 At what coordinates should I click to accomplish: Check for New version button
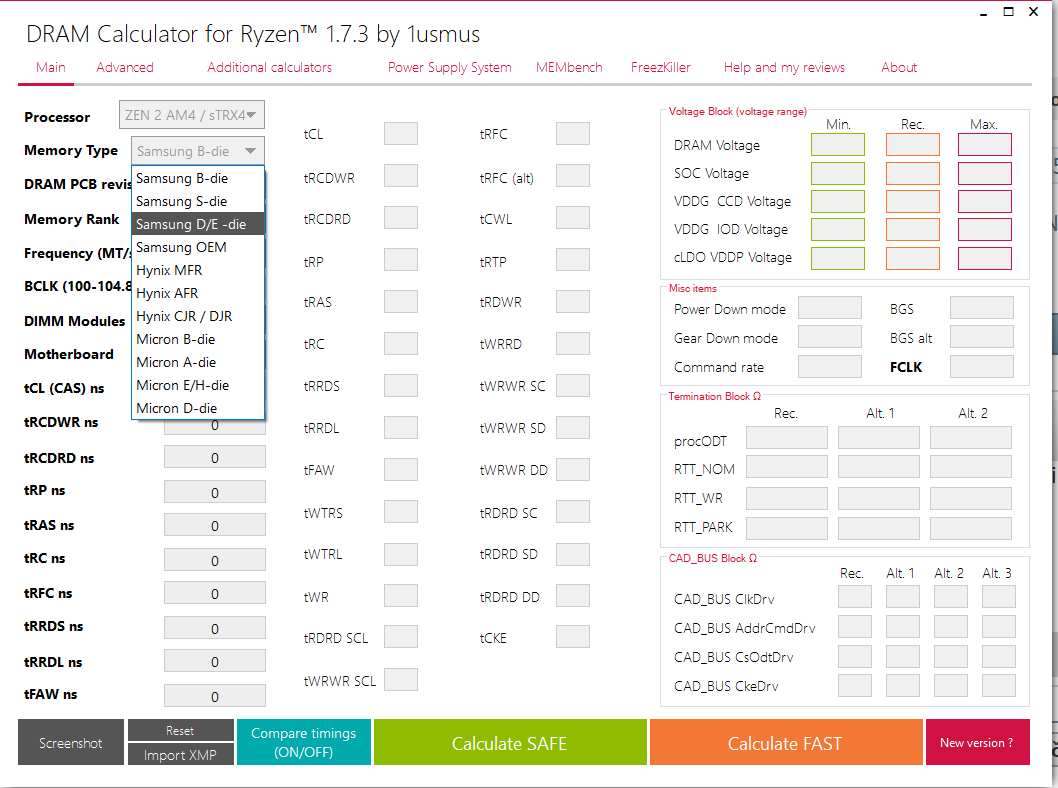coord(977,742)
